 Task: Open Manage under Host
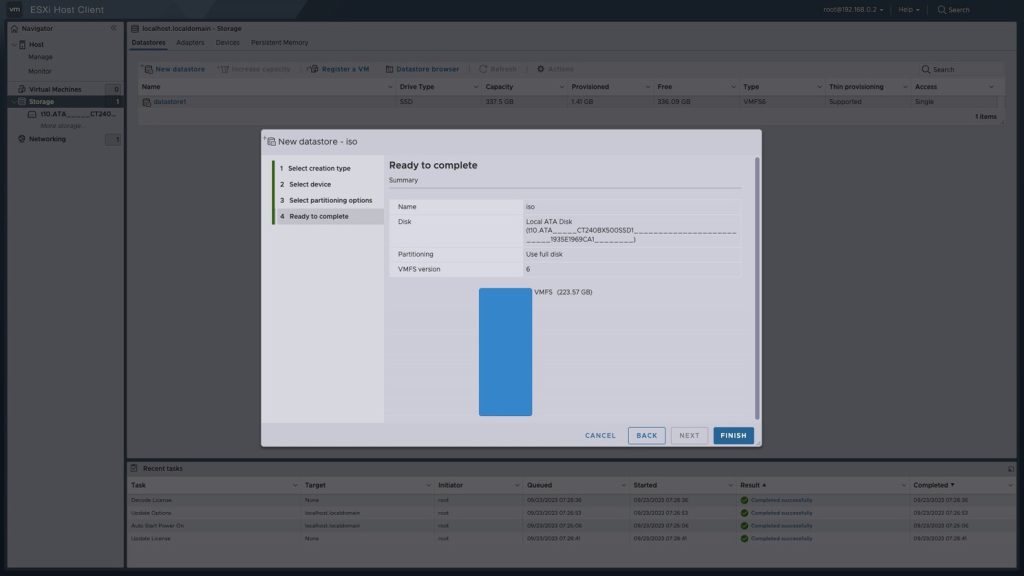(x=40, y=57)
